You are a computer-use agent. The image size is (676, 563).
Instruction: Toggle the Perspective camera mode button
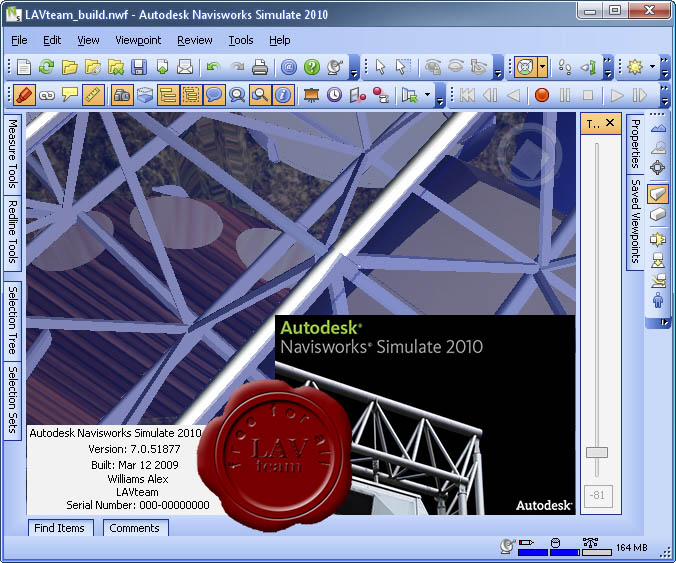[657, 194]
